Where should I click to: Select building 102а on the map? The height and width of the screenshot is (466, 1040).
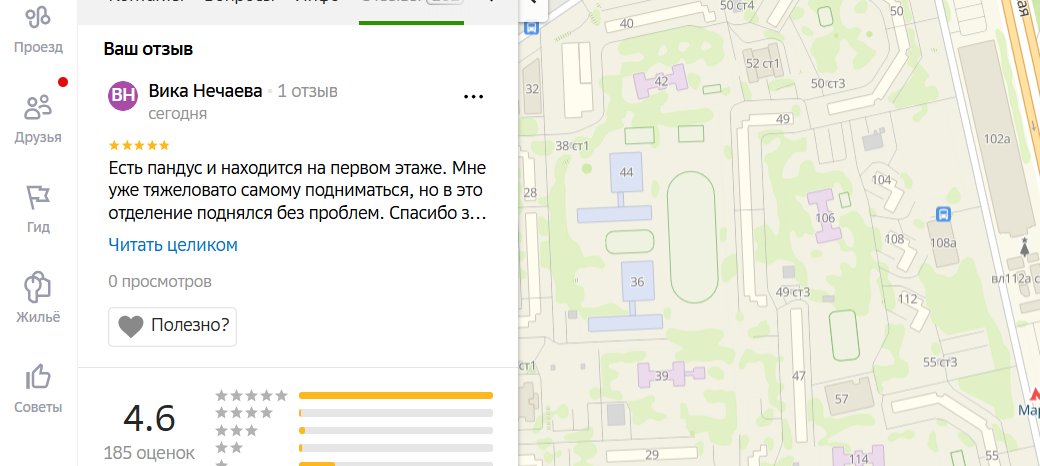click(997, 139)
